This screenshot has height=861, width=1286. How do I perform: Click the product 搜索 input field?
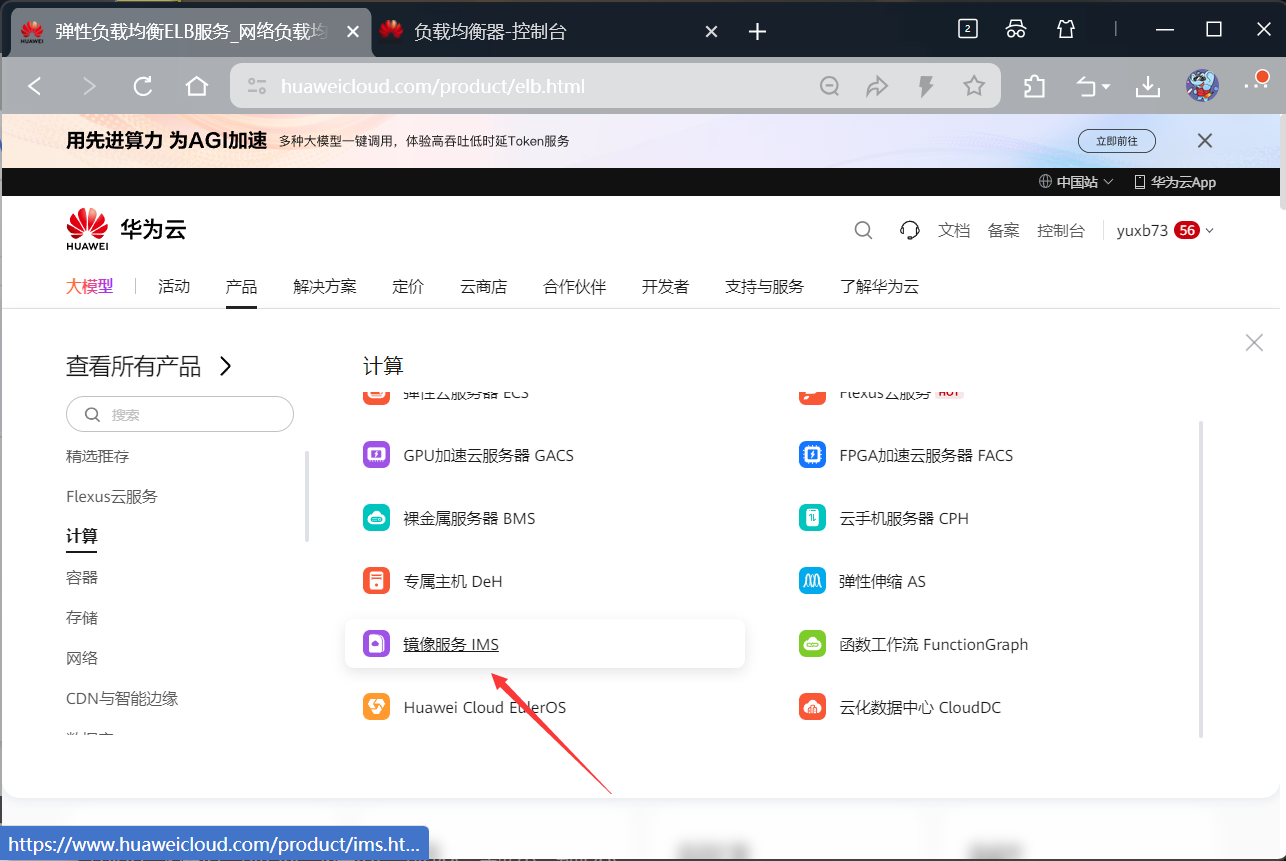click(x=180, y=414)
